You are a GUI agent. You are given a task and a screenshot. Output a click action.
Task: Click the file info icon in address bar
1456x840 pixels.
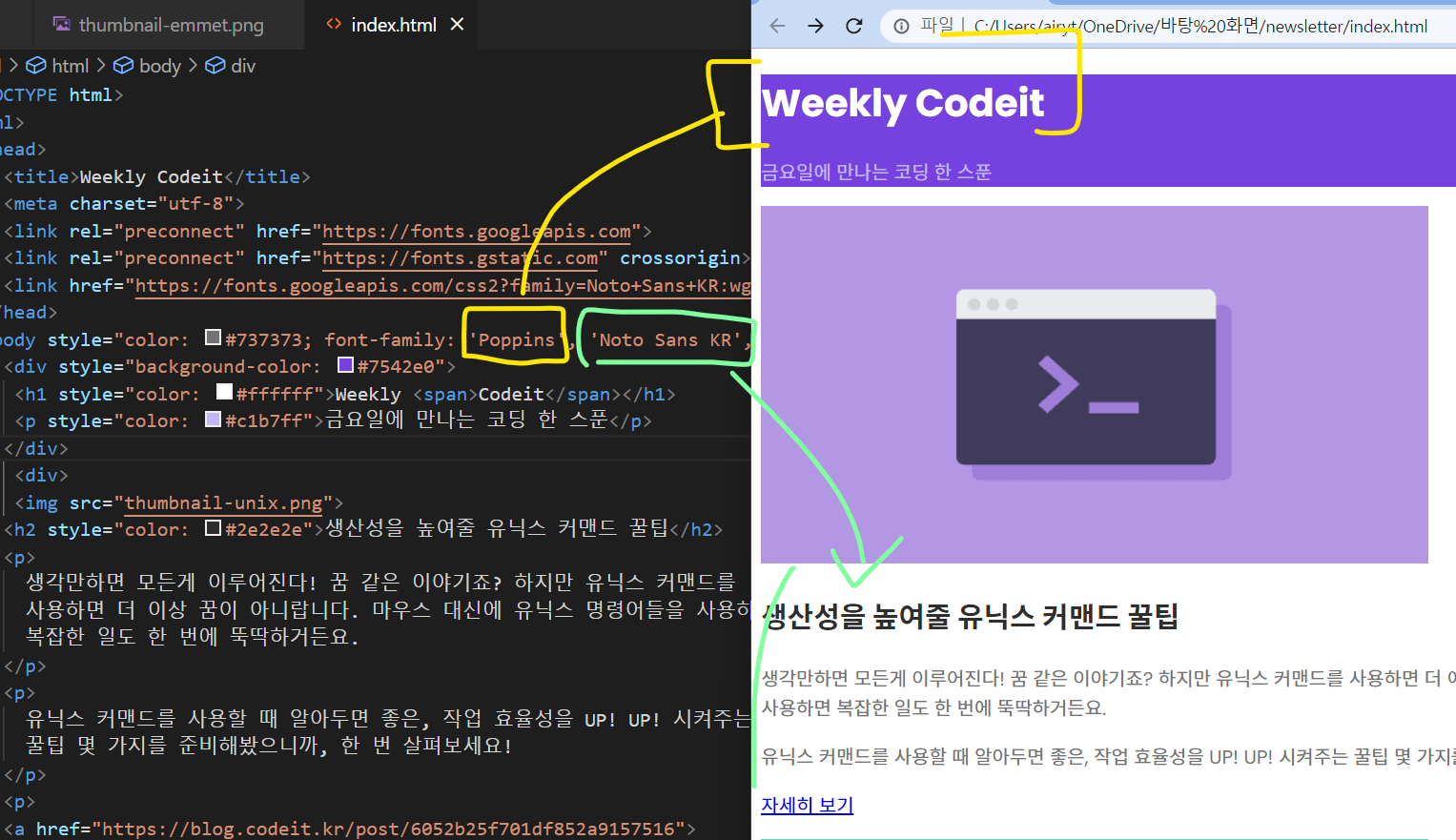click(901, 26)
